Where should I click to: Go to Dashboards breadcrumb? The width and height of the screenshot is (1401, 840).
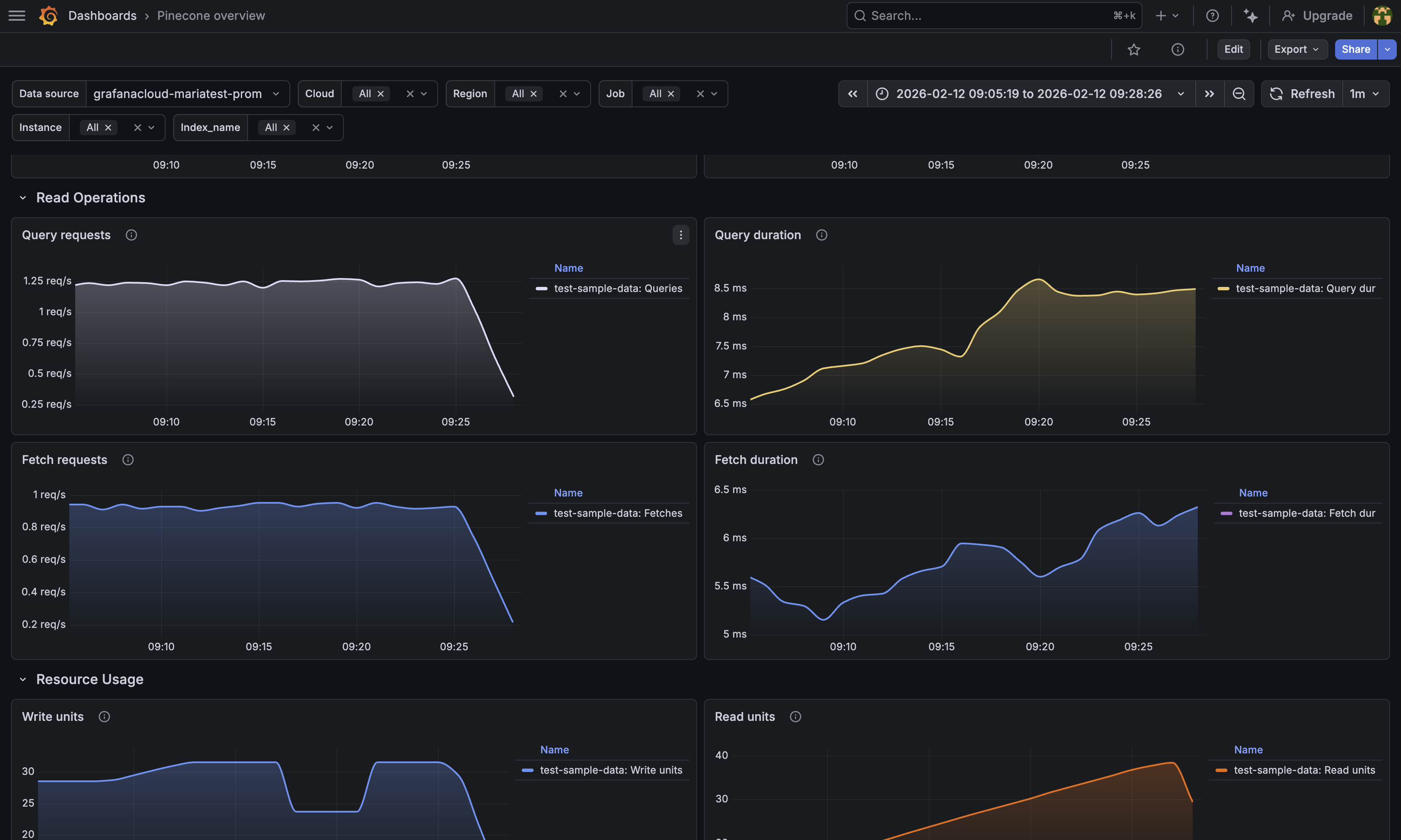[x=102, y=16]
